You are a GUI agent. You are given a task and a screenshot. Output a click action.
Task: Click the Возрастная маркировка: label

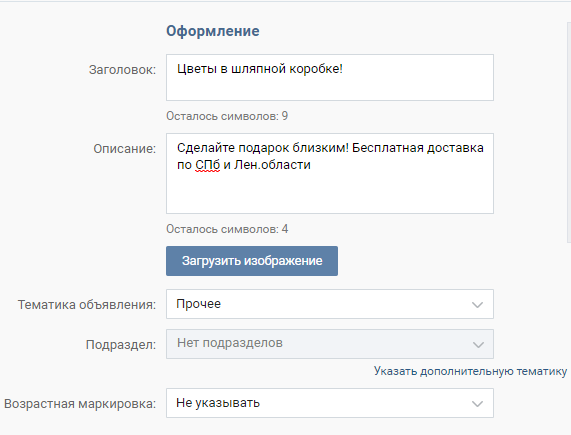(x=80, y=404)
